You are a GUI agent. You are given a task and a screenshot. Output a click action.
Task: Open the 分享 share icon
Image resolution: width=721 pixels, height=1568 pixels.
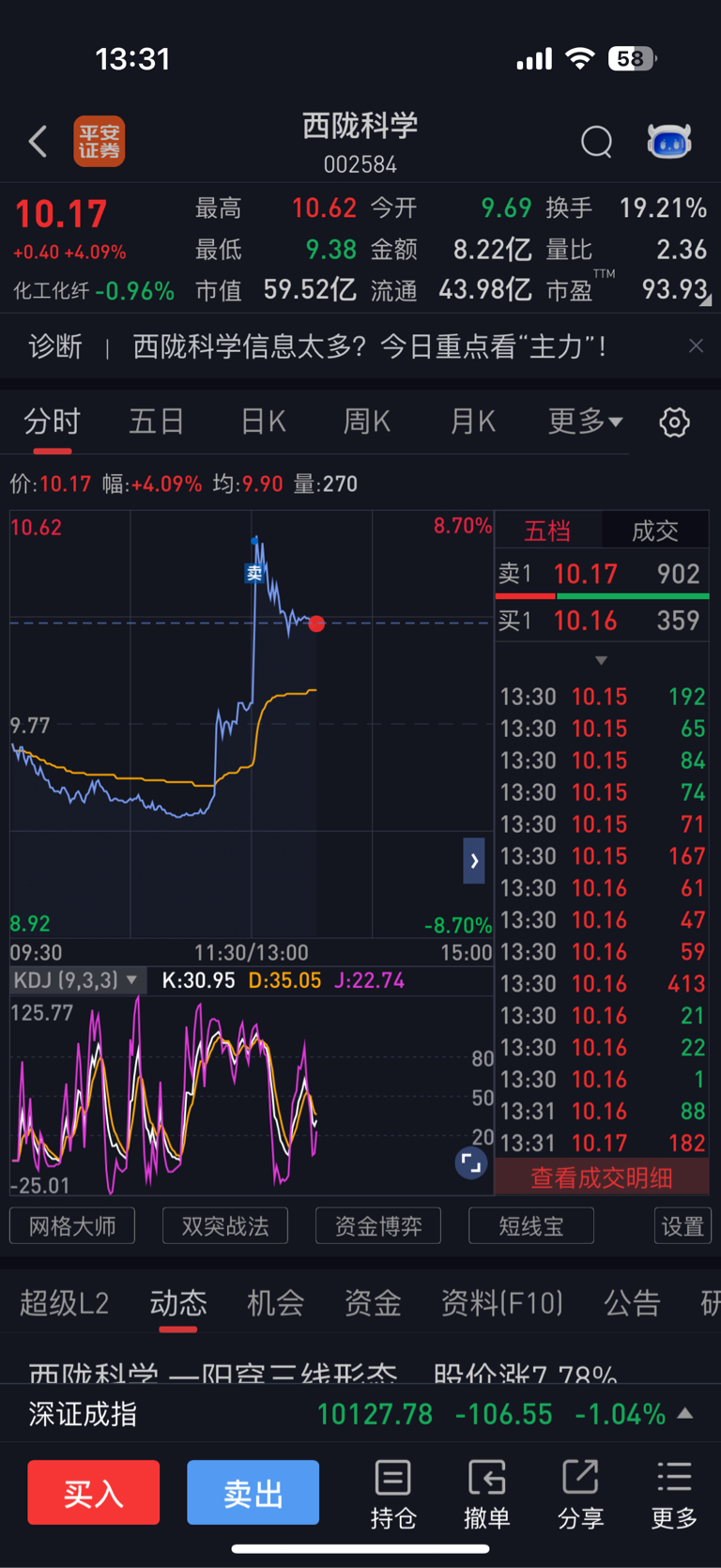click(580, 1495)
